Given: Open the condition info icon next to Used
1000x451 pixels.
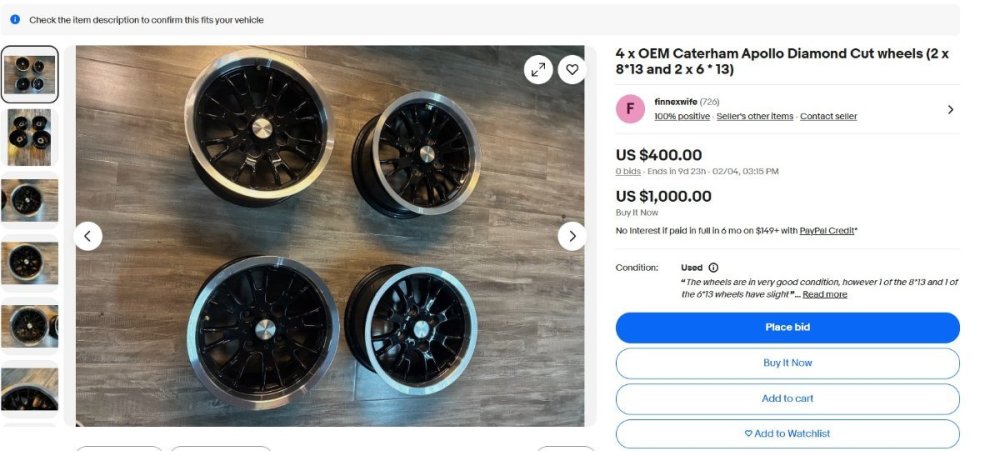Looking at the screenshot, I should click(x=713, y=268).
